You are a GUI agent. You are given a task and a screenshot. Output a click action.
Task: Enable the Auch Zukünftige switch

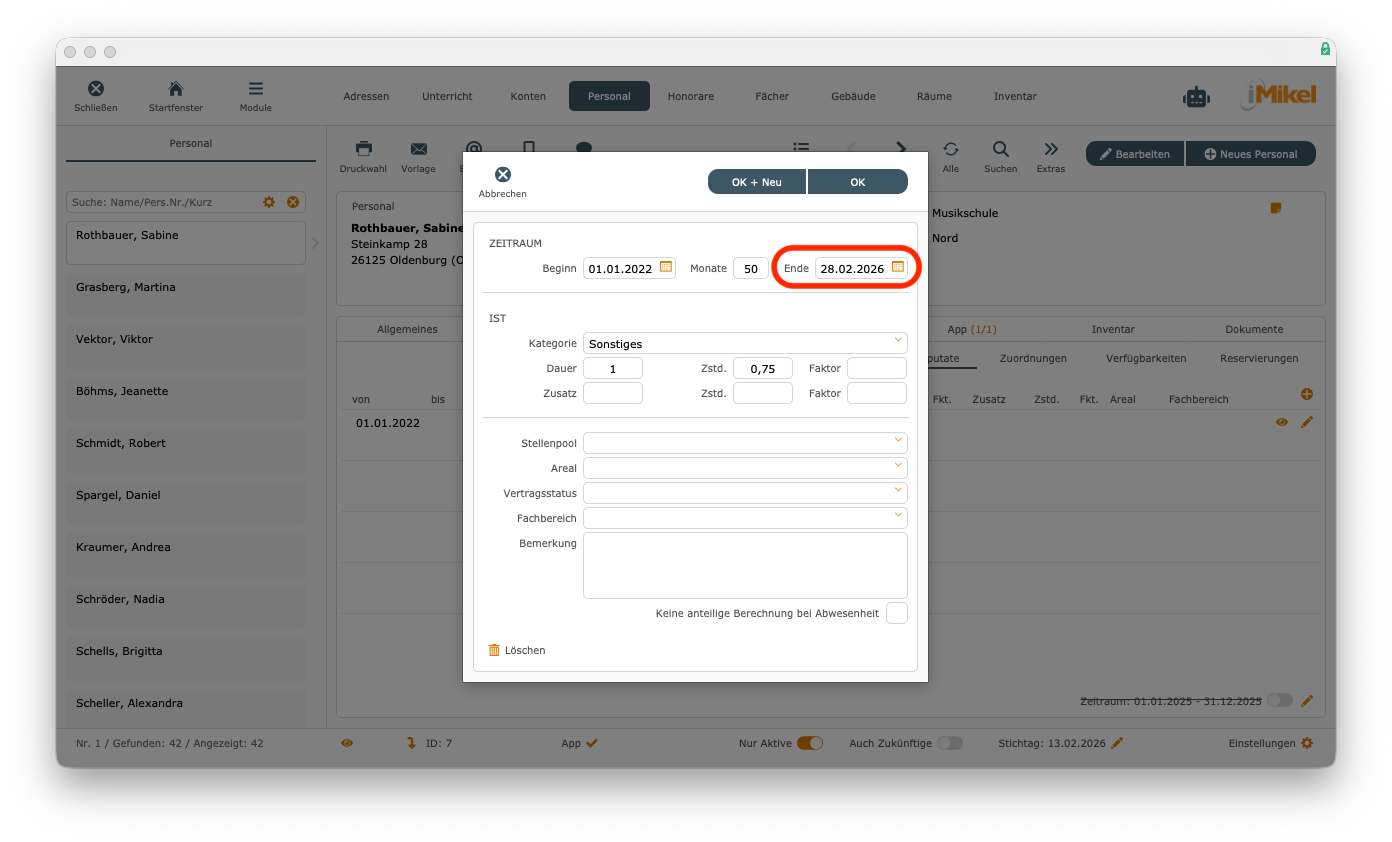(x=950, y=743)
